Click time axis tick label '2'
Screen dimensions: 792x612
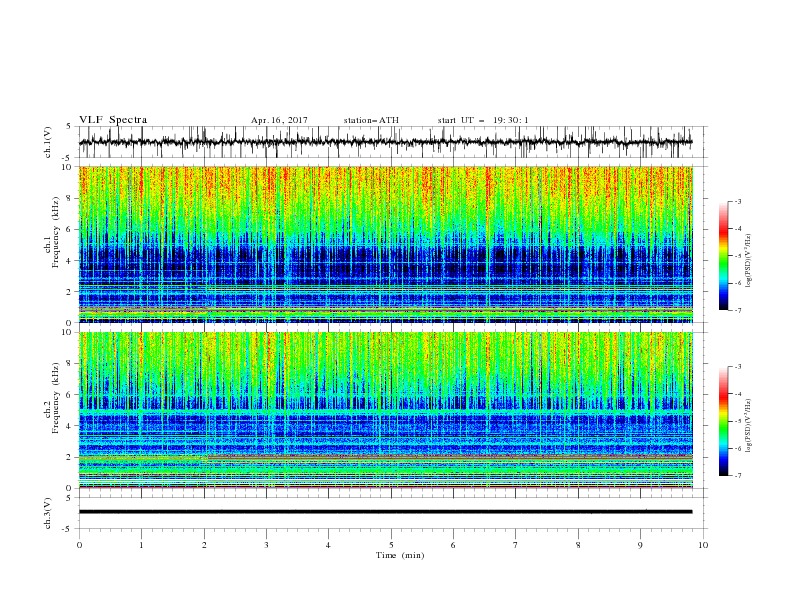pos(204,545)
